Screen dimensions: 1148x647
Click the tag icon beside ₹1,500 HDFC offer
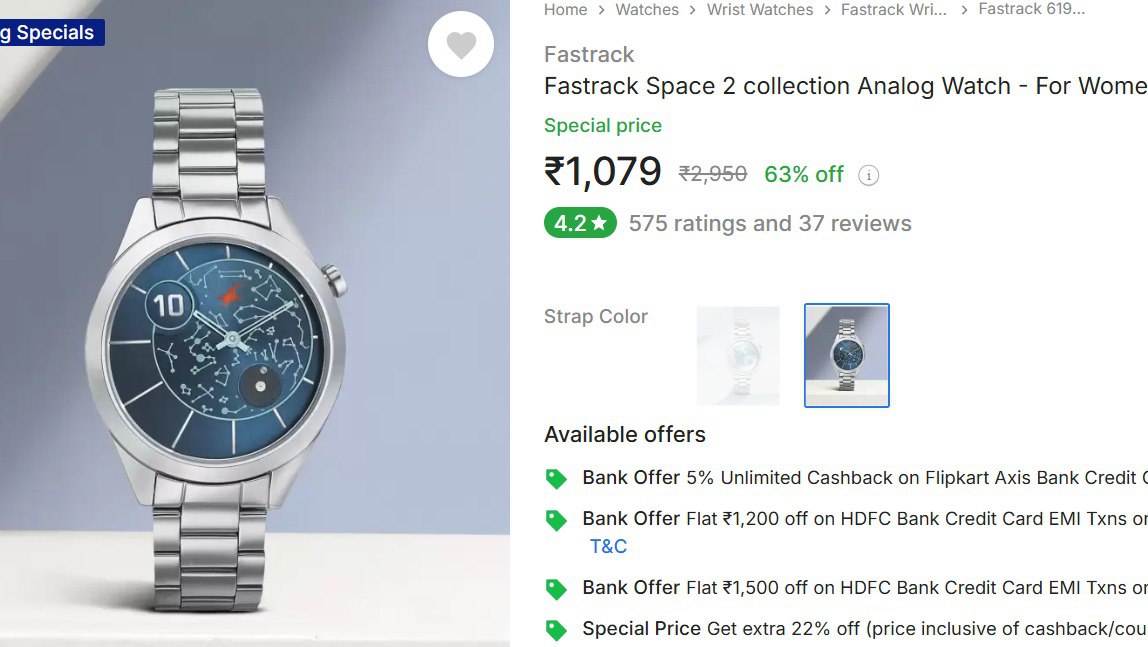coord(556,589)
